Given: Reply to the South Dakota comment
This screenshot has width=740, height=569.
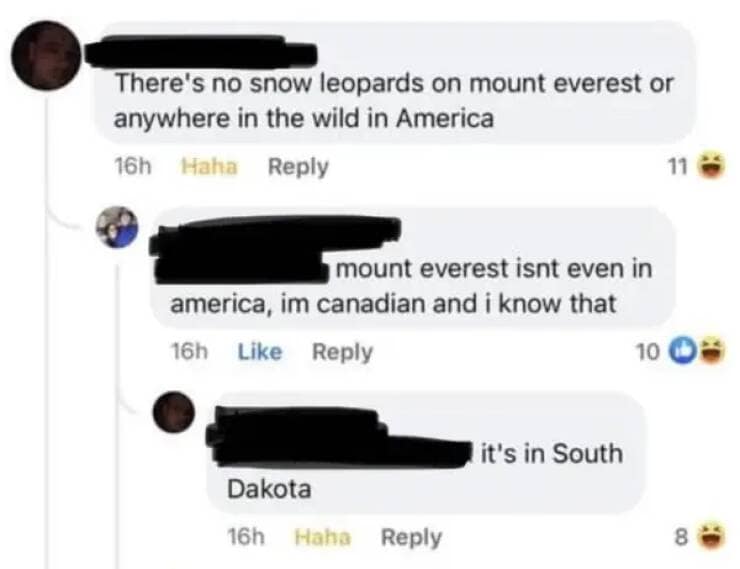Looking at the screenshot, I should point(412,538).
